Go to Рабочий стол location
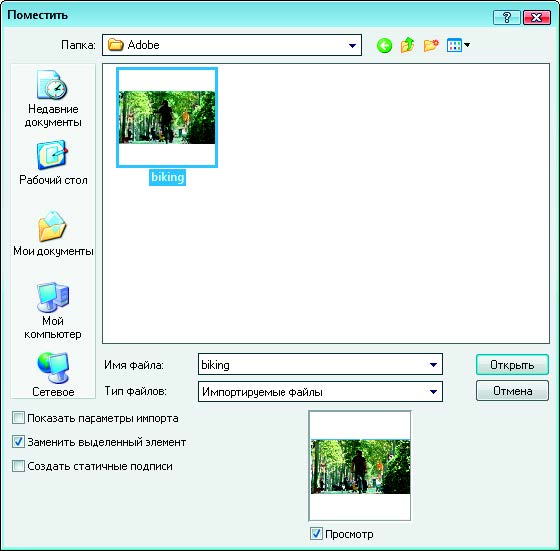The image size is (560, 551). point(53,162)
